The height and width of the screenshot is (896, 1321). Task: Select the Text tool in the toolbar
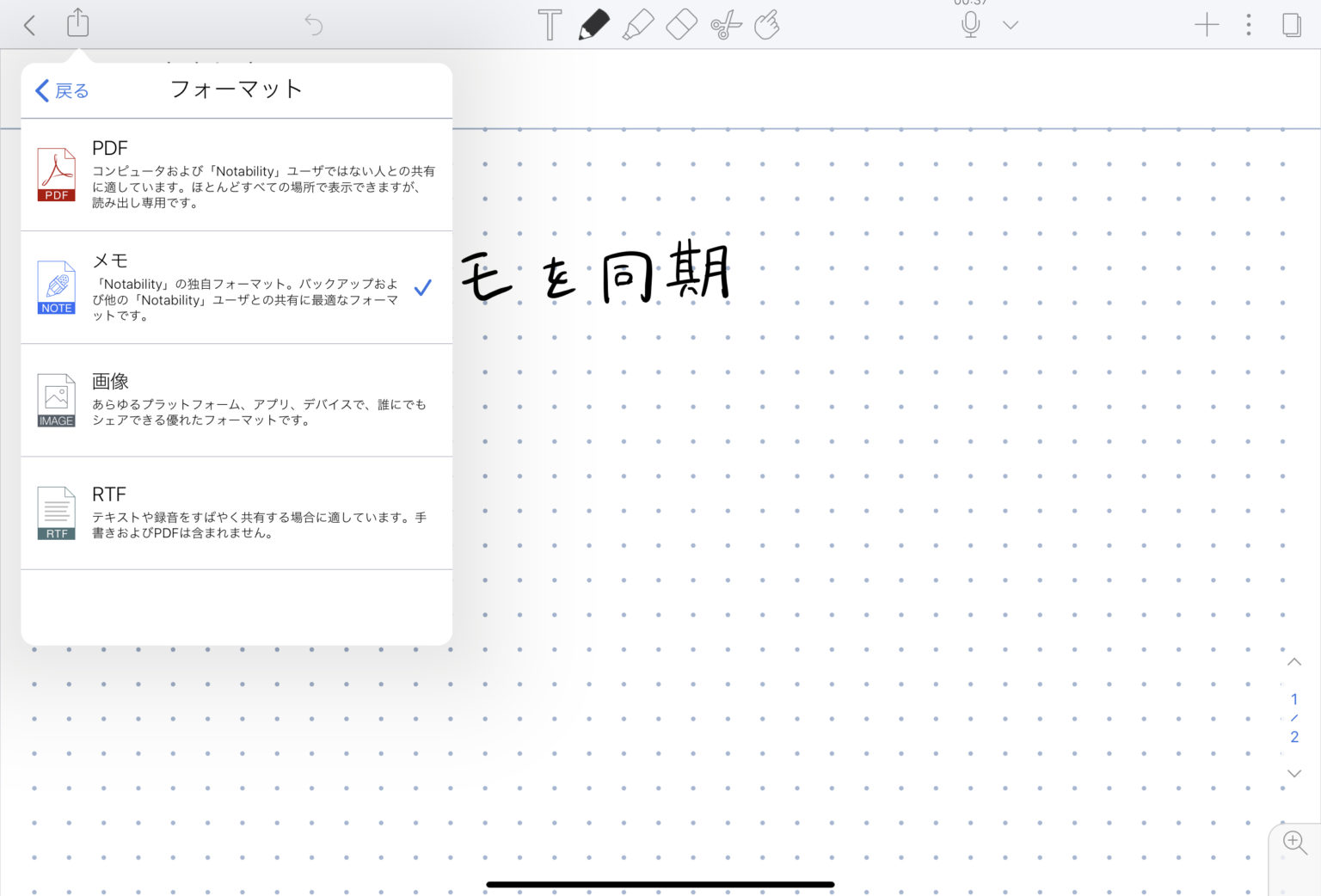pyautogui.click(x=550, y=24)
